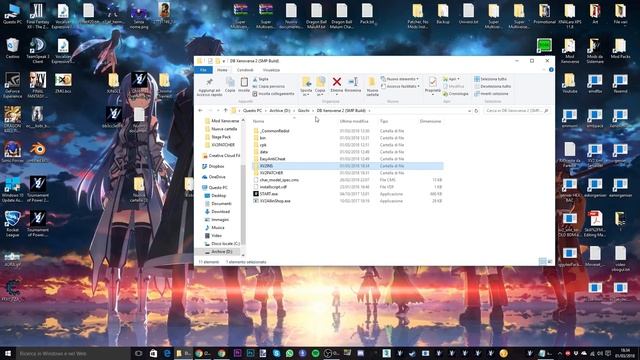Viewport: 640px width, 360px height.
Task: Click Incolla collegamento in ribbon
Action: [273, 94]
